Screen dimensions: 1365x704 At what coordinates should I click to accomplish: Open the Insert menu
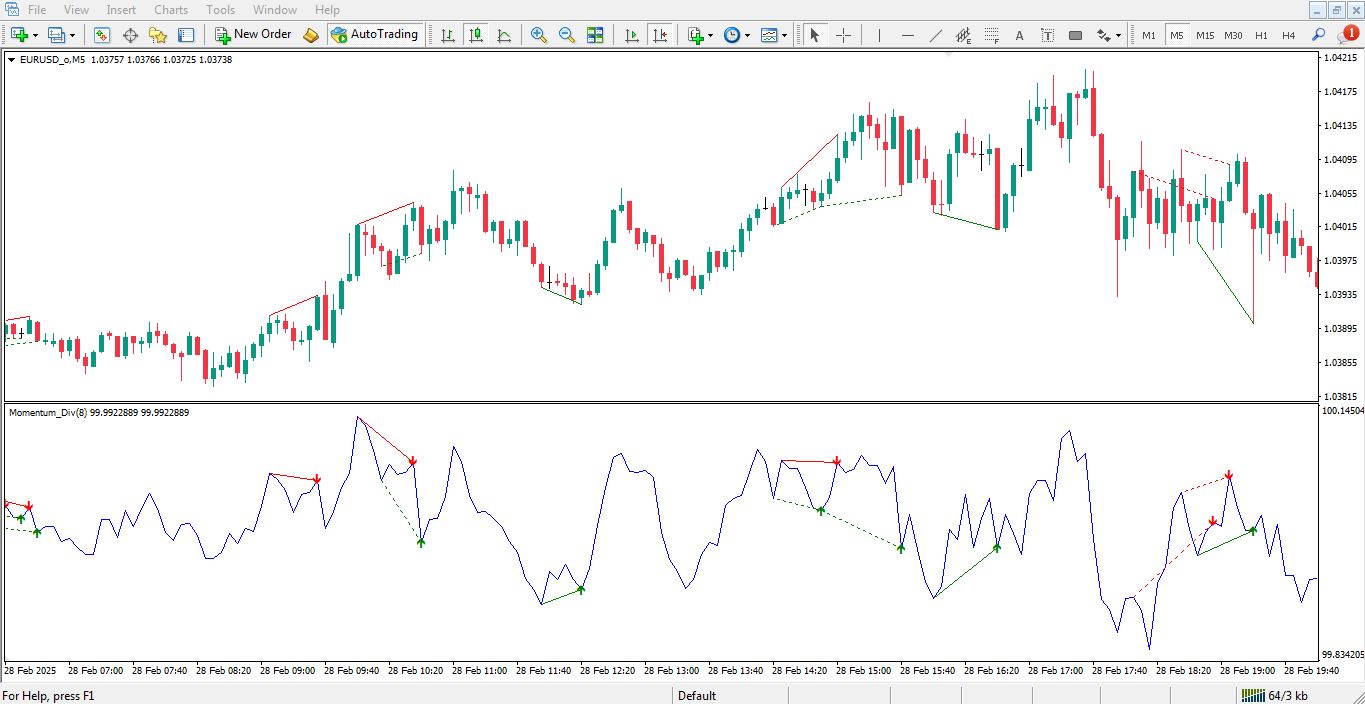pos(121,10)
